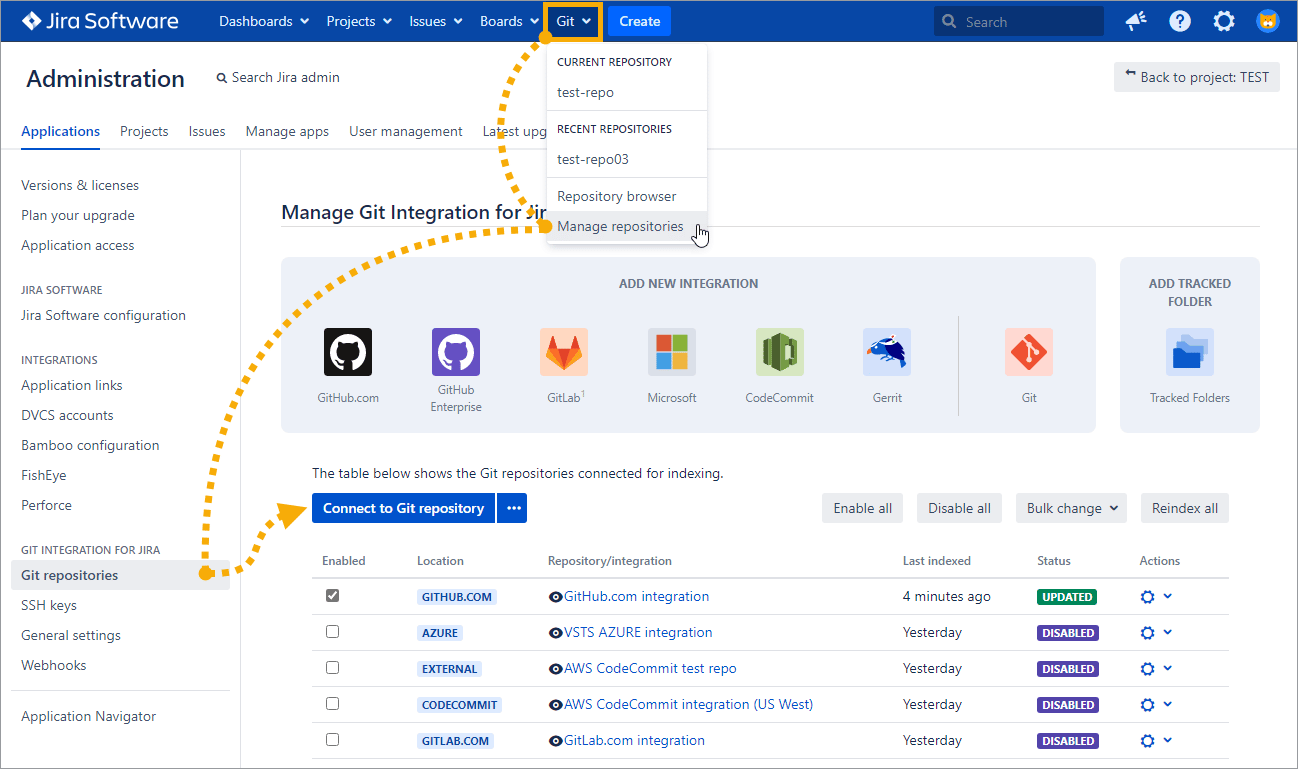Choose the Microsoft integration icon
This screenshot has height=769, width=1298.
pyautogui.click(x=672, y=352)
